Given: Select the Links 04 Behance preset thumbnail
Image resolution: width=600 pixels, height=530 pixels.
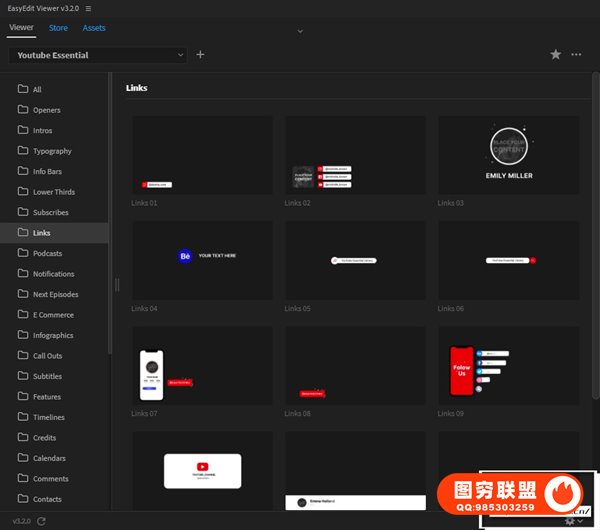Looking at the screenshot, I should pyautogui.click(x=202, y=260).
